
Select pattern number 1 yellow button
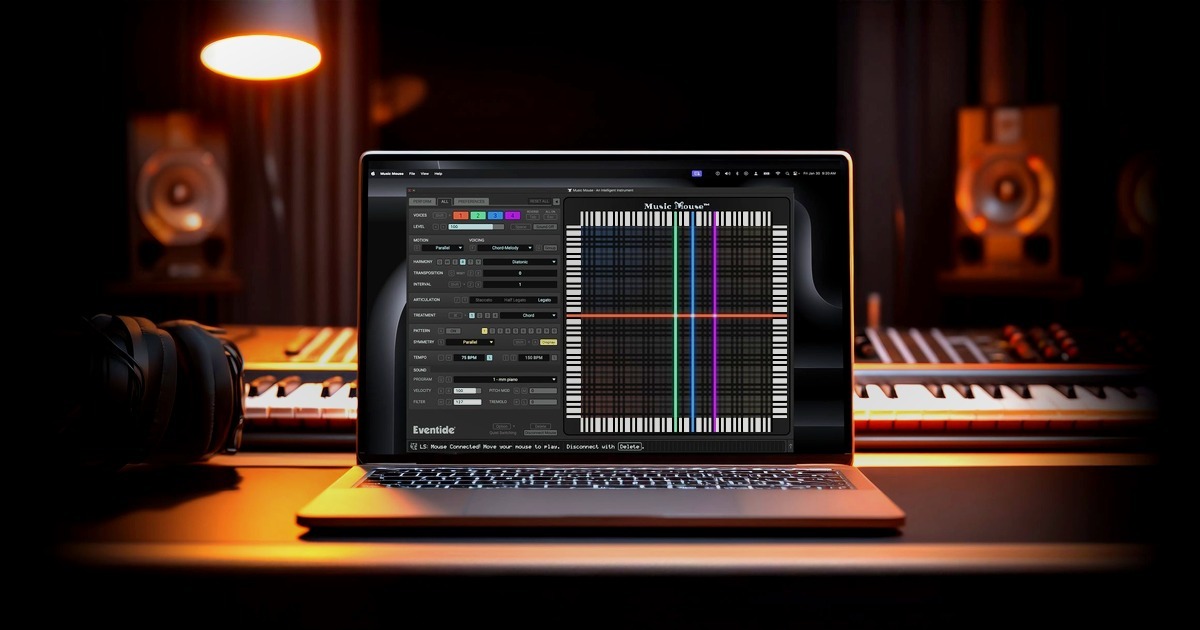[485, 331]
